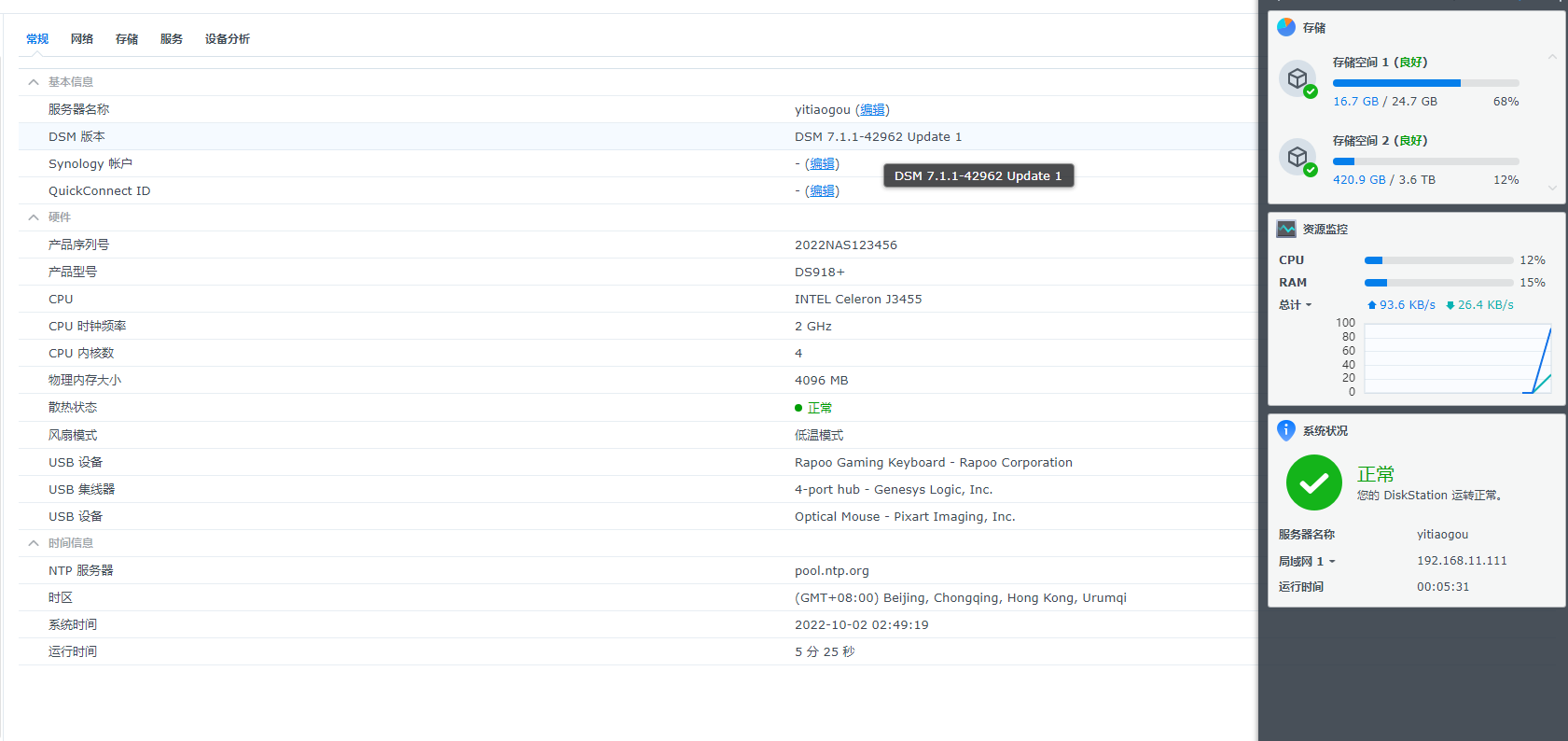The height and width of the screenshot is (741, 1568).
Task: Click the DS918+ model value
Action: tap(819, 272)
